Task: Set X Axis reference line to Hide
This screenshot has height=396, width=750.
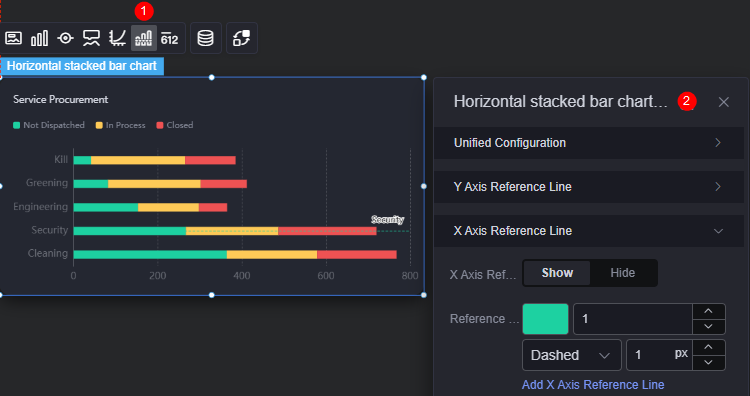Action: pos(623,273)
